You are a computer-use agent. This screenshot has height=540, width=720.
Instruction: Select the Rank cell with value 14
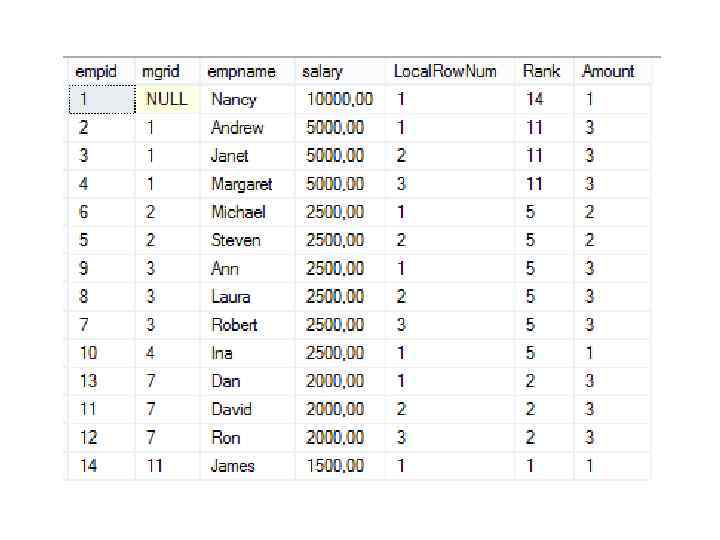pyautogui.click(x=535, y=99)
